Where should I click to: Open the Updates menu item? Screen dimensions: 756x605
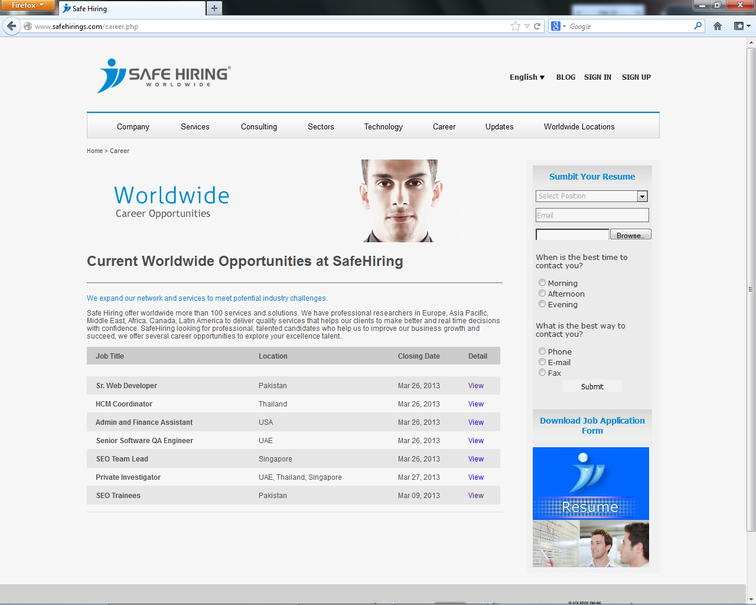coord(500,127)
